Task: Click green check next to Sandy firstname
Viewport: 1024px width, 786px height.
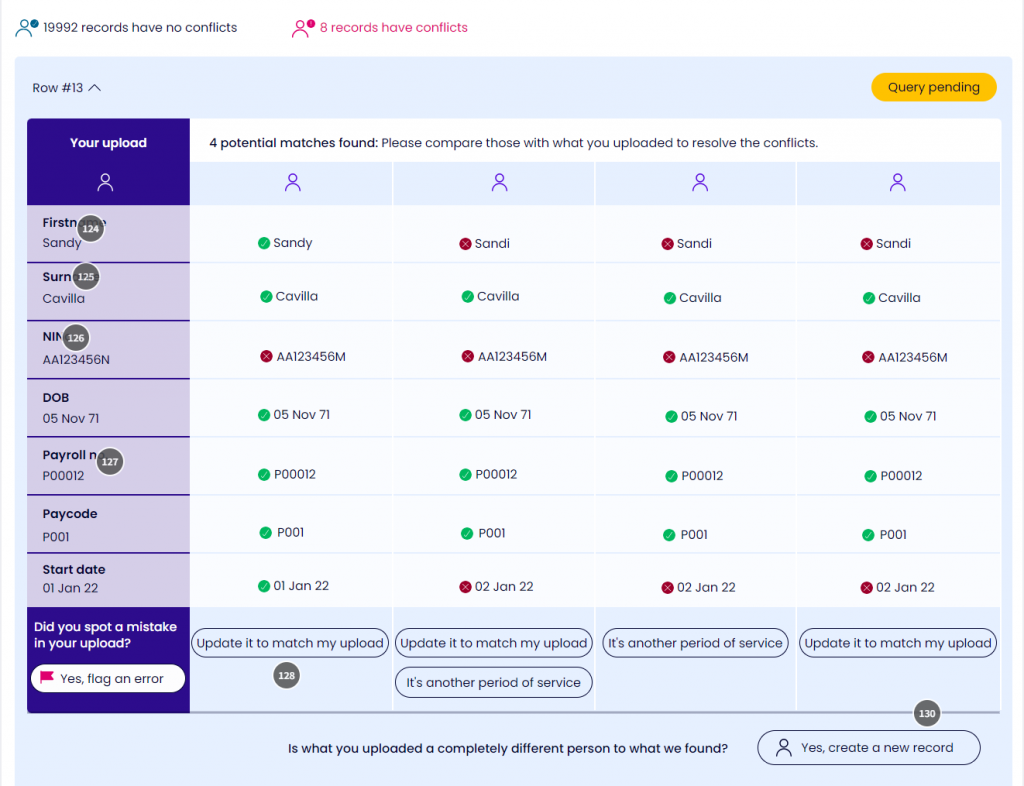Action: [264, 243]
